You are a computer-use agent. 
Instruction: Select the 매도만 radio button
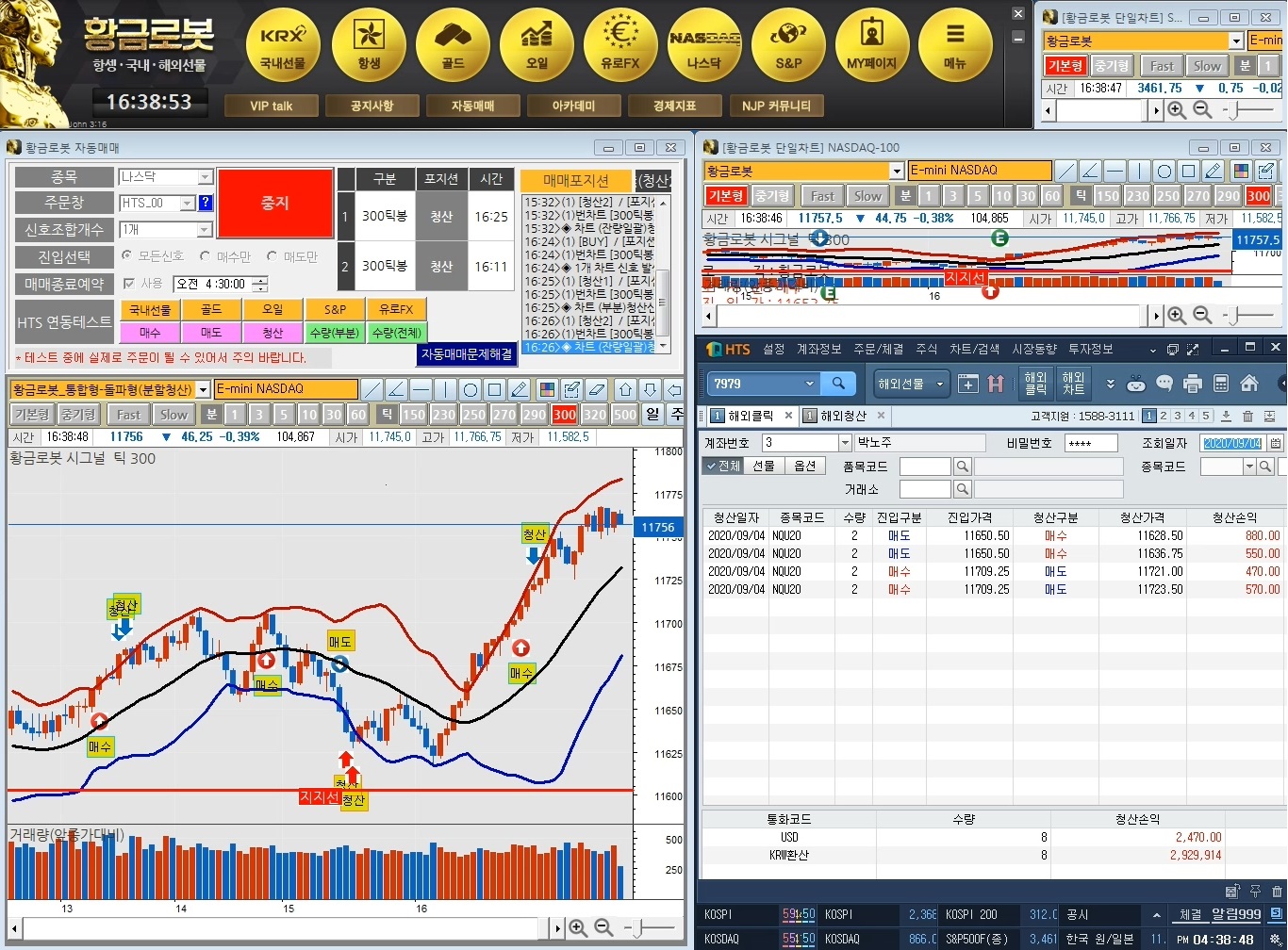pyautogui.click(x=272, y=256)
